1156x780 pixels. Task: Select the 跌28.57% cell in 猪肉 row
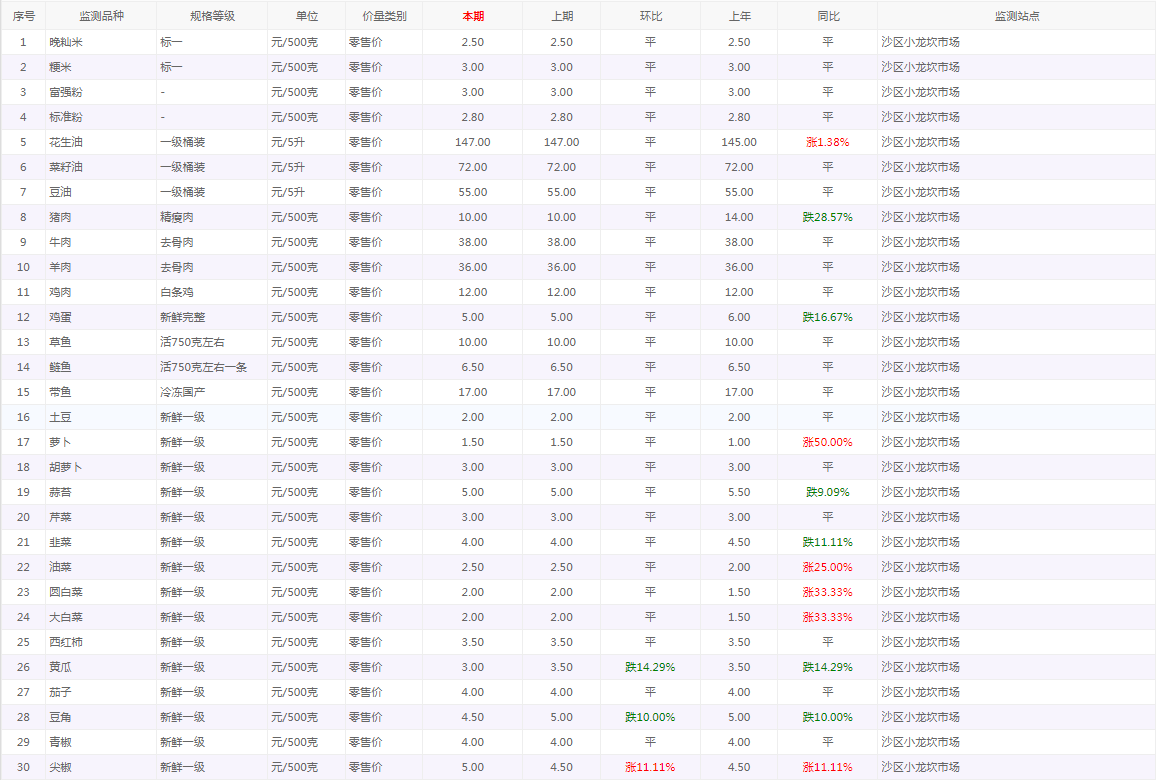(827, 217)
